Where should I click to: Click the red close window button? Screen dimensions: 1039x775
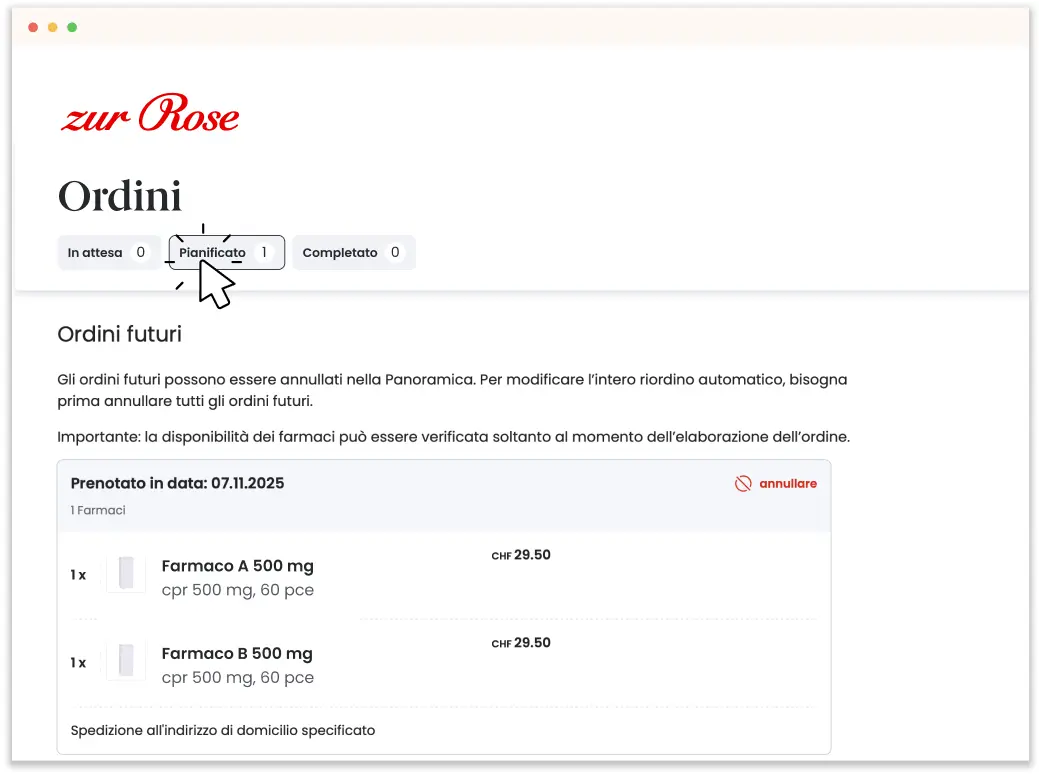[33, 27]
